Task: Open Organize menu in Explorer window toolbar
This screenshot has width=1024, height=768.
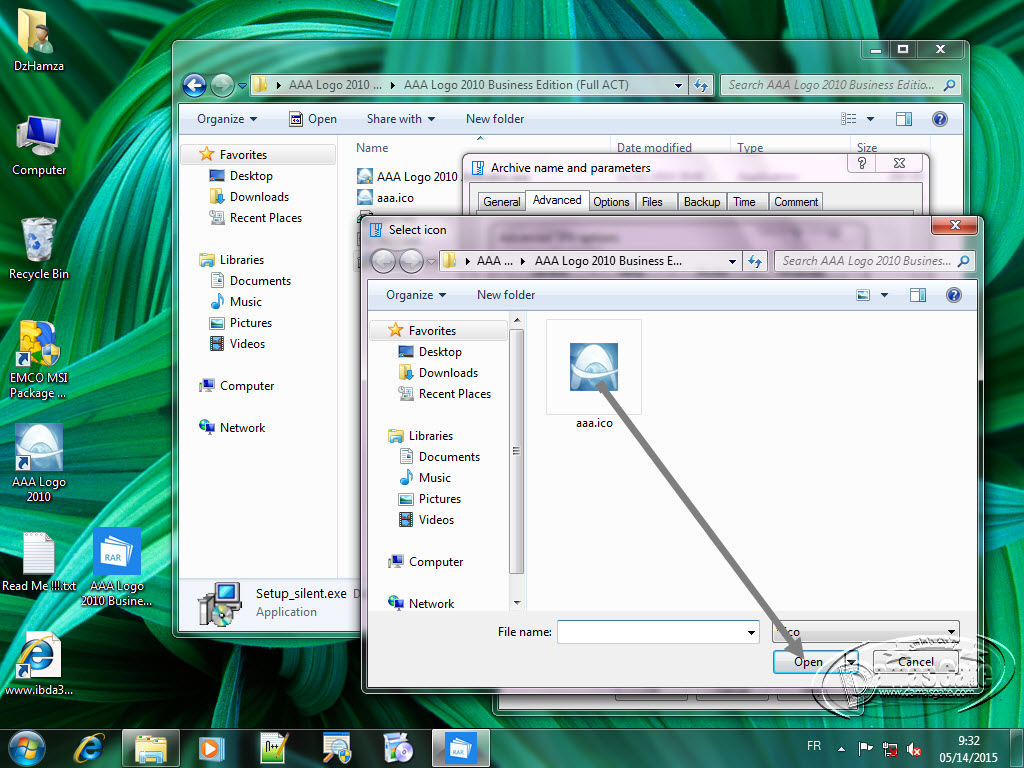Action: coord(227,119)
